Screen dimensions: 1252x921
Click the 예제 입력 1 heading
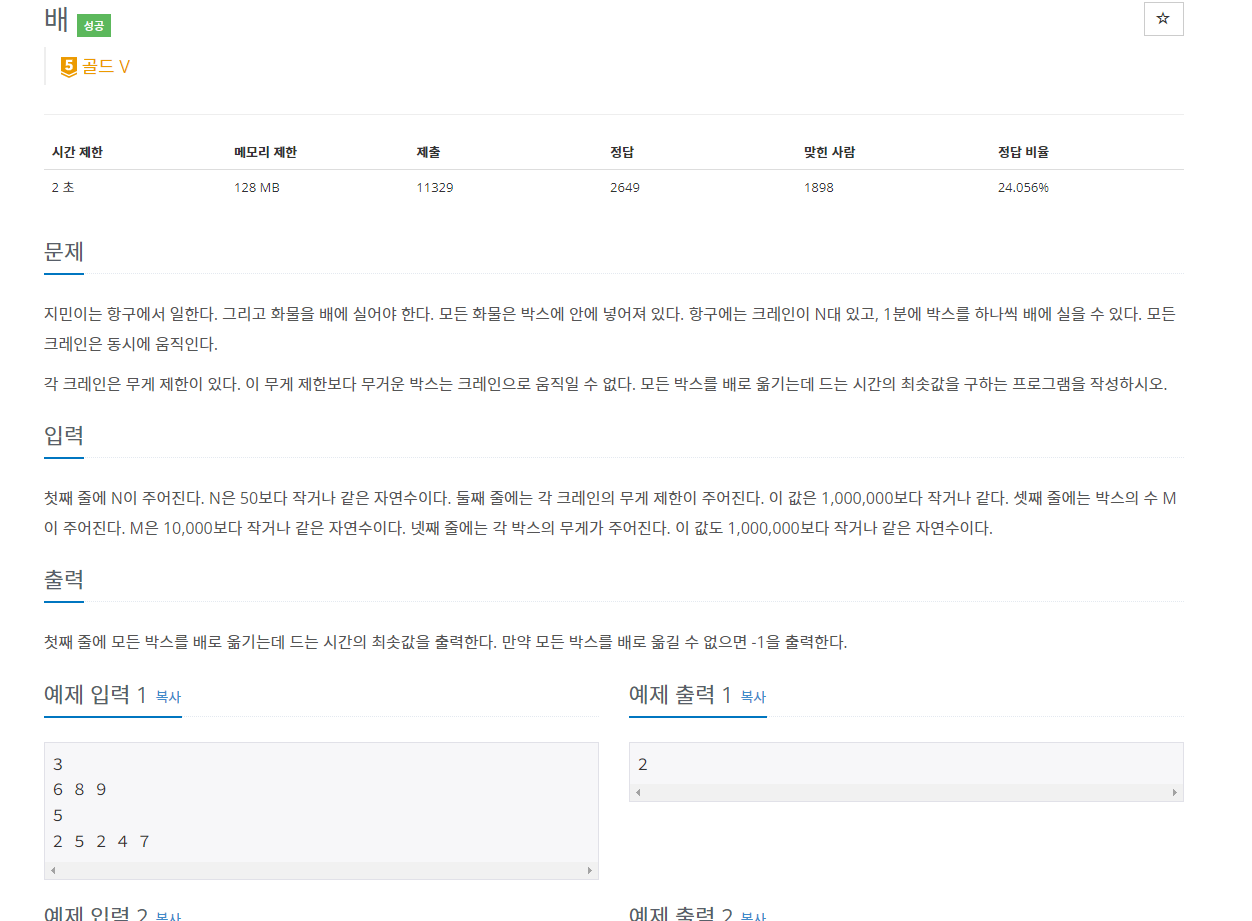[95, 695]
